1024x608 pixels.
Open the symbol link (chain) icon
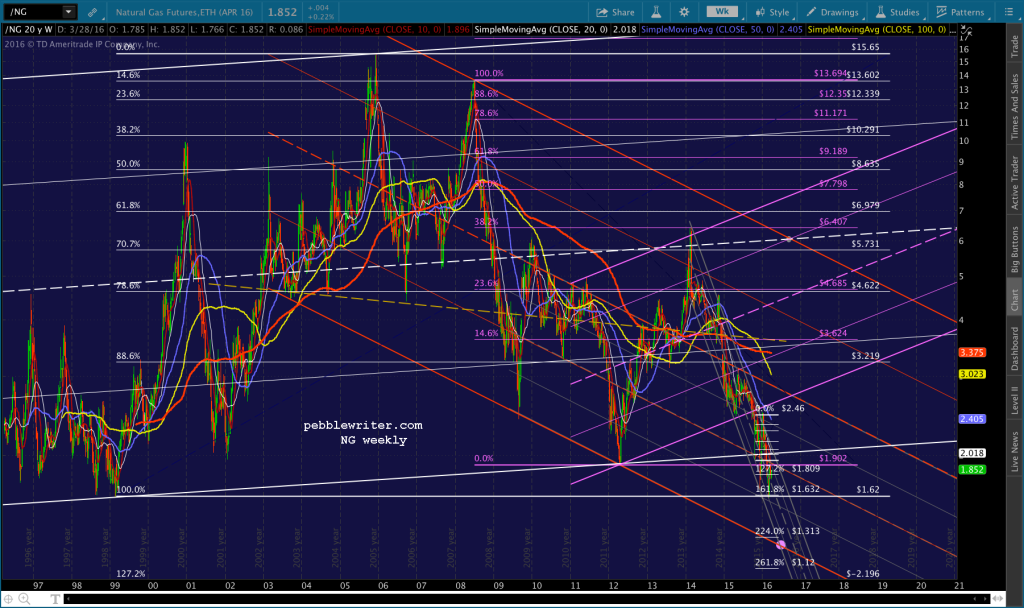(x=93, y=12)
